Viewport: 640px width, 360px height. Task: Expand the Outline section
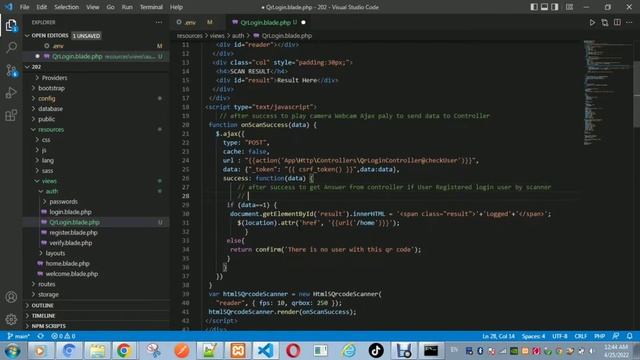coord(96,305)
